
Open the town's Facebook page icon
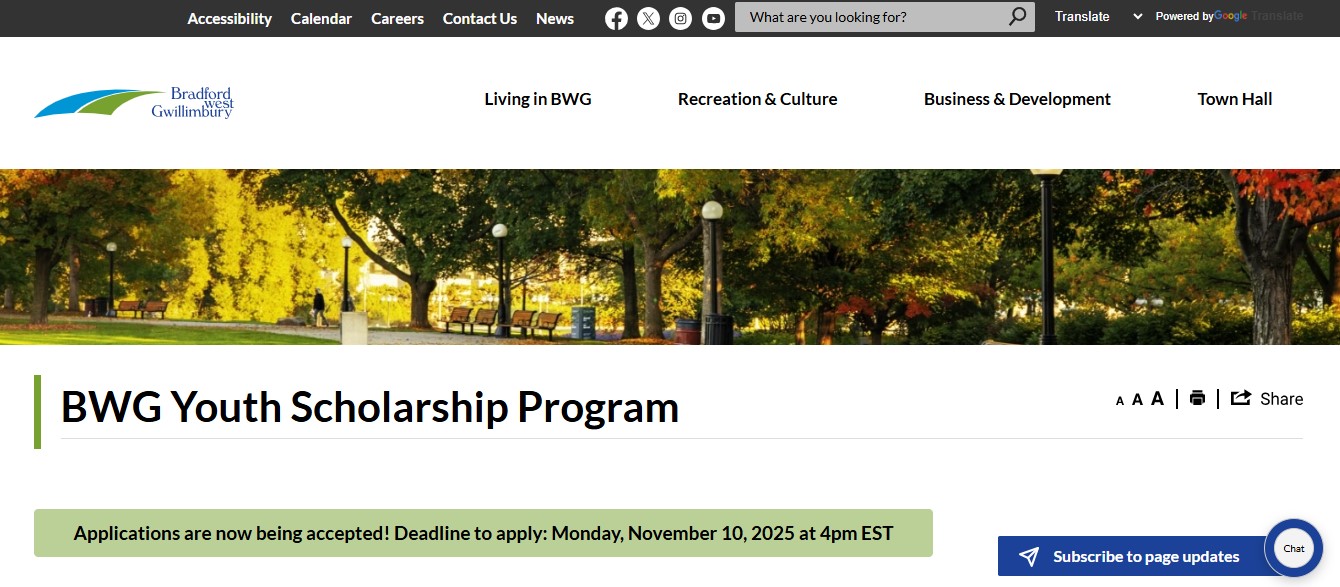(x=616, y=18)
